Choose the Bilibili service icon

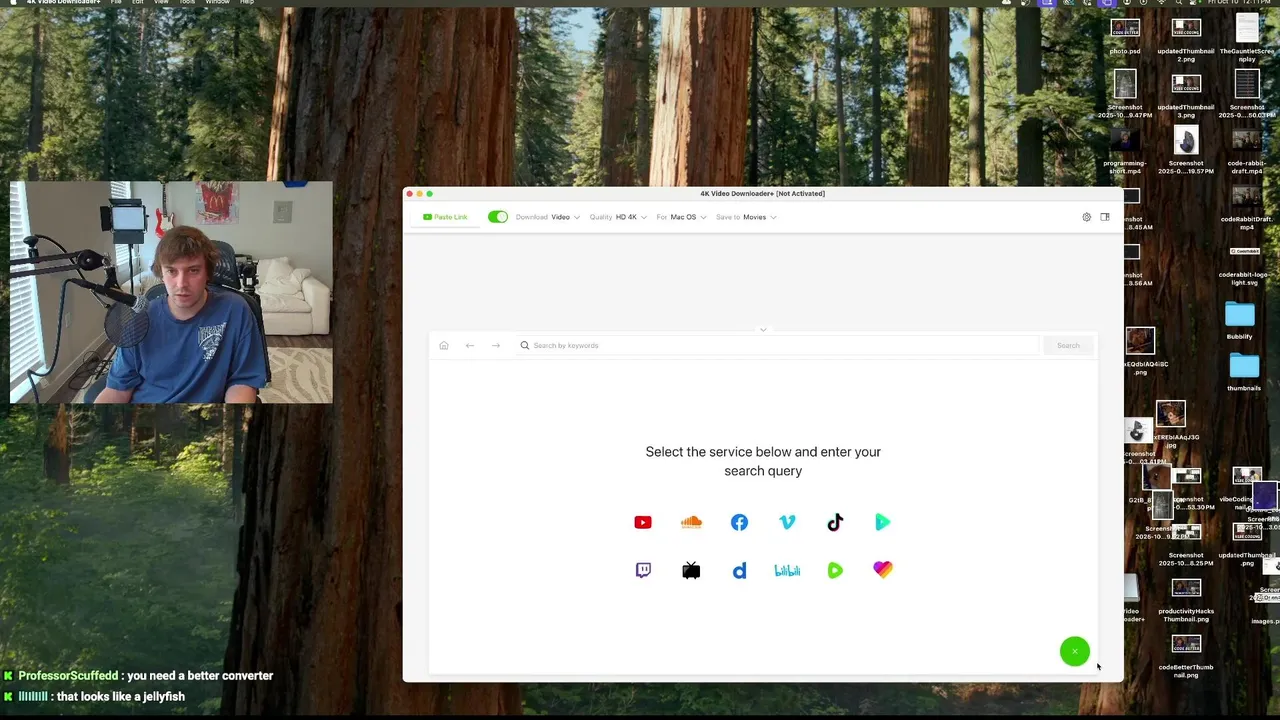point(787,570)
